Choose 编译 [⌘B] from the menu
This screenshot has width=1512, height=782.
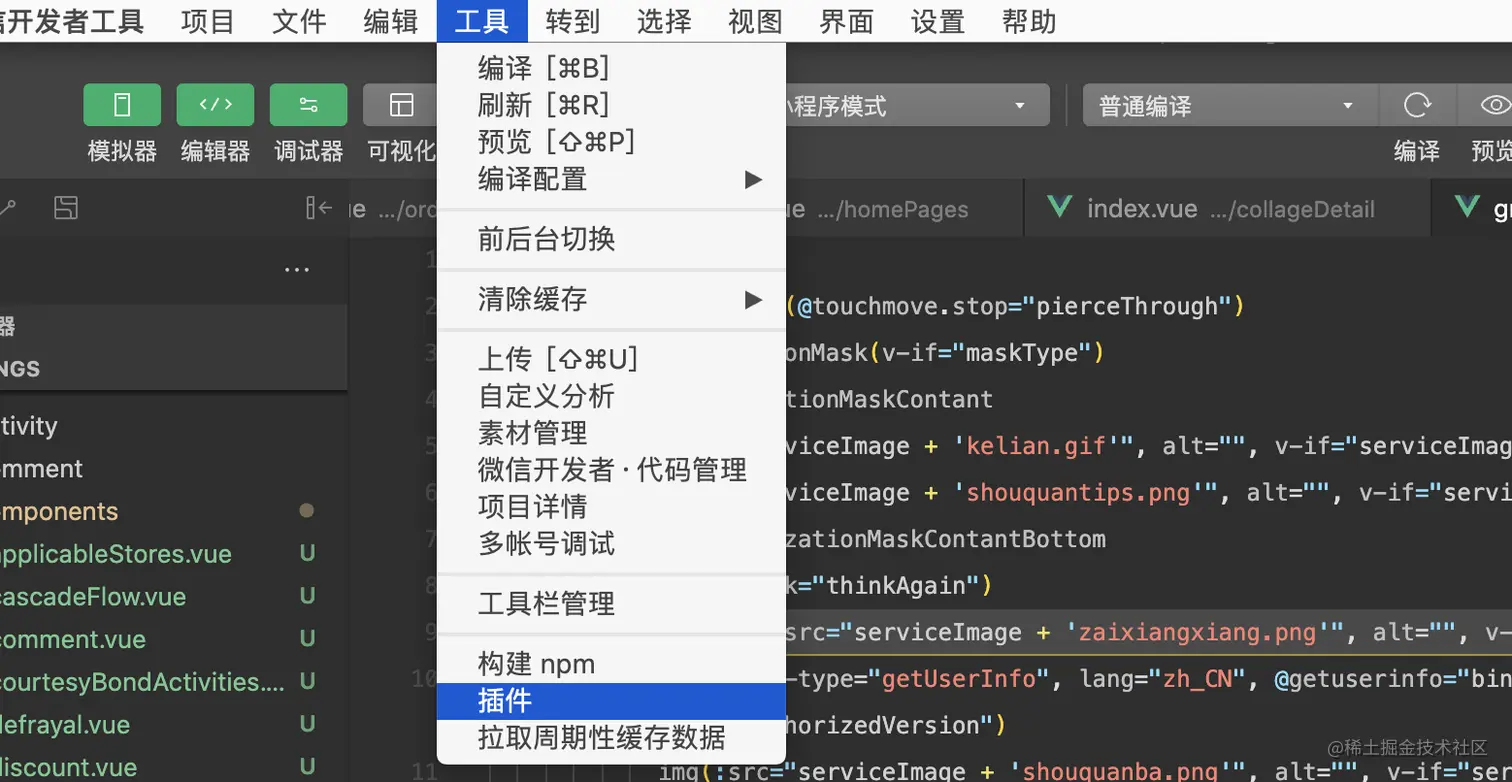click(x=611, y=68)
